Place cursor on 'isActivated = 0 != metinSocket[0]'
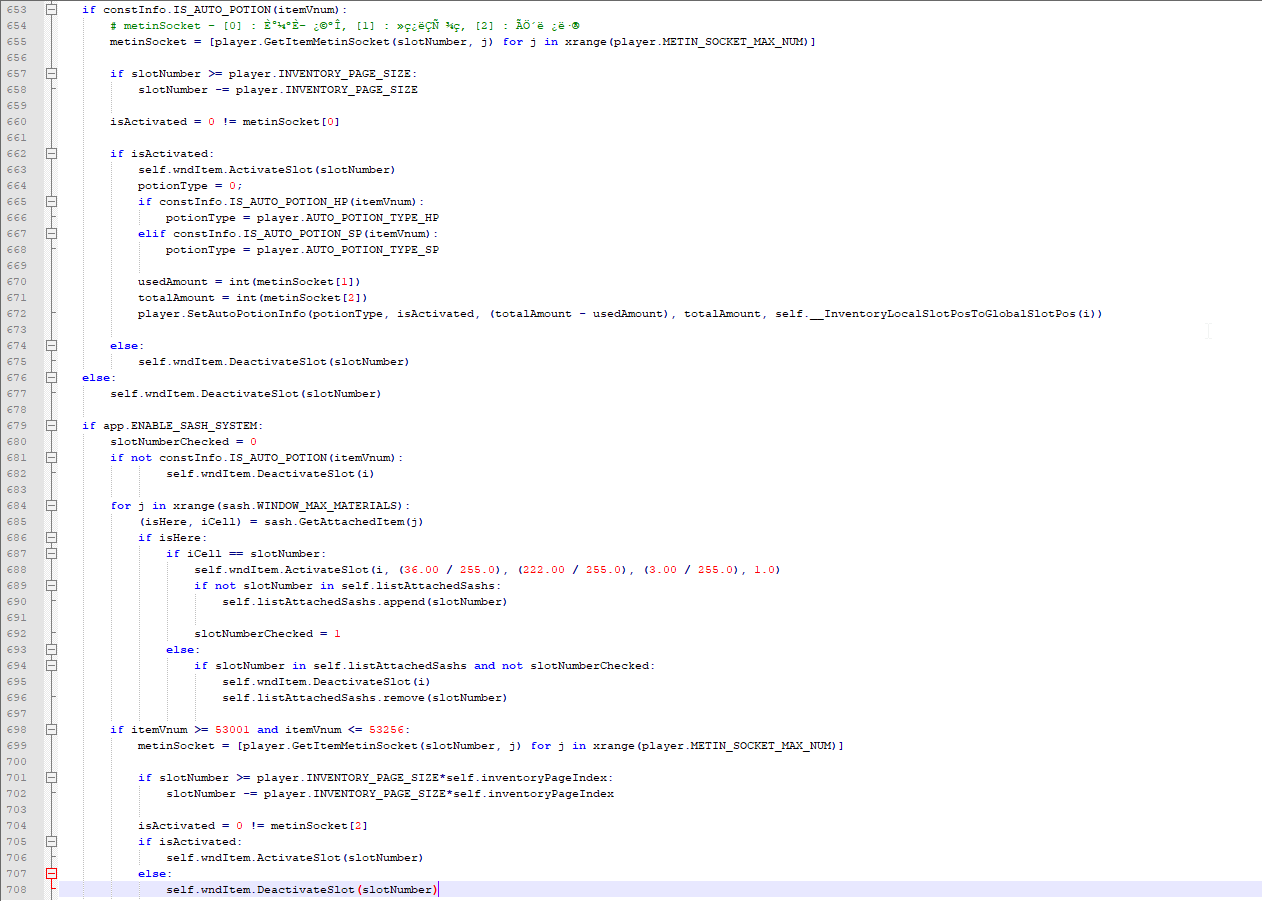The width and height of the screenshot is (1262, 901). [225, 122]
